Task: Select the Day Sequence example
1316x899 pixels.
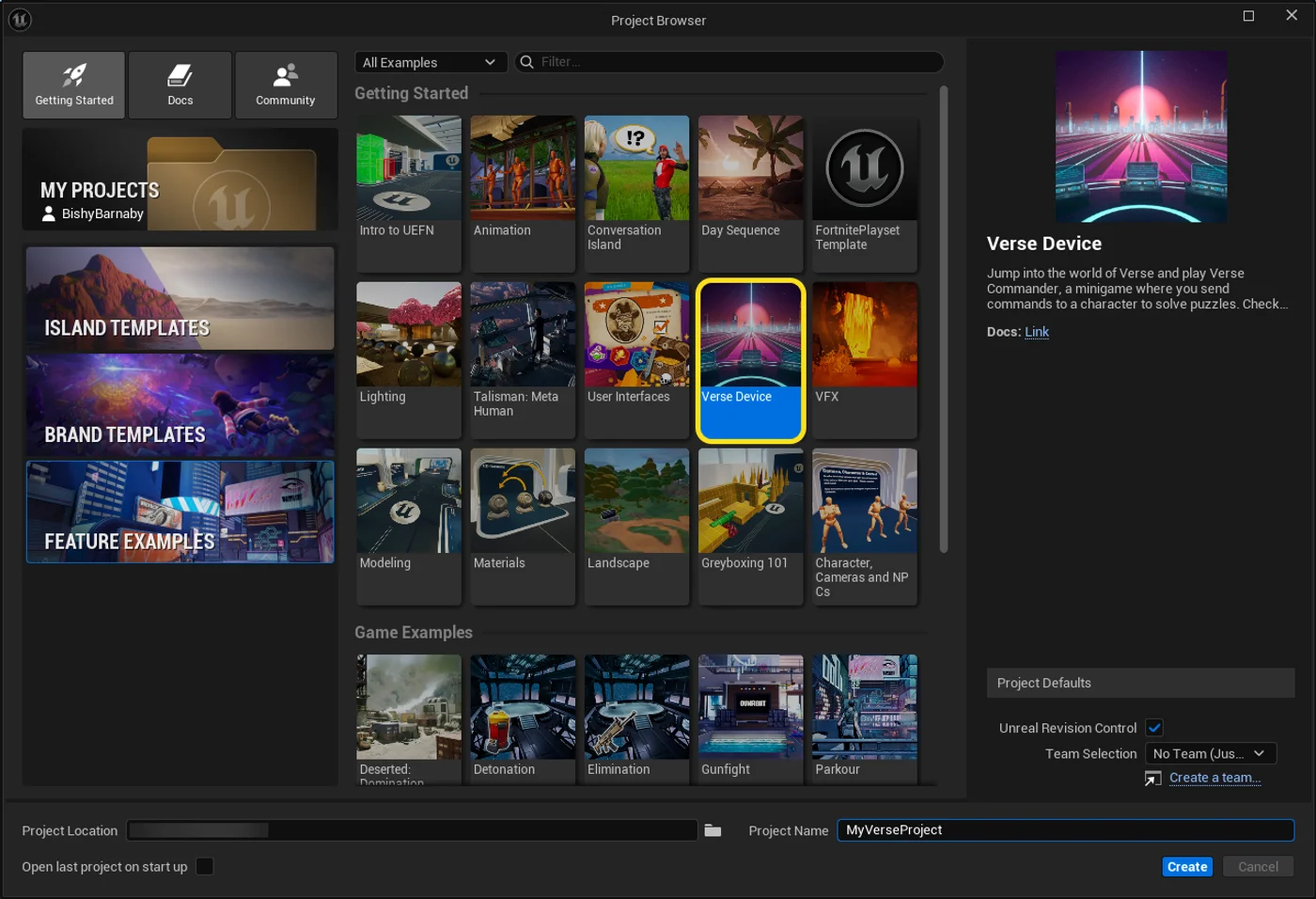Action: point(751,193)
